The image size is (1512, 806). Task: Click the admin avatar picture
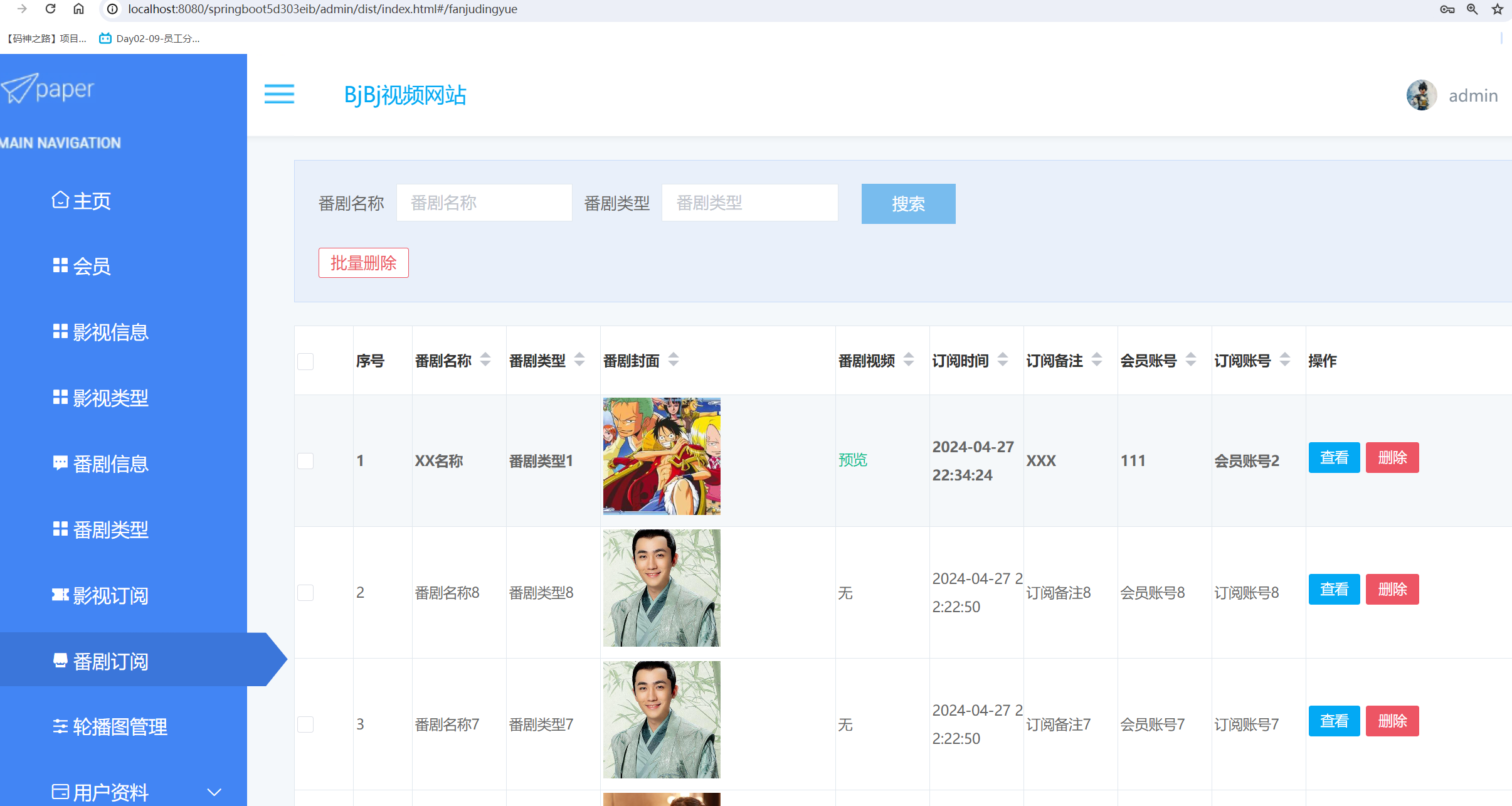point(1421,95)
